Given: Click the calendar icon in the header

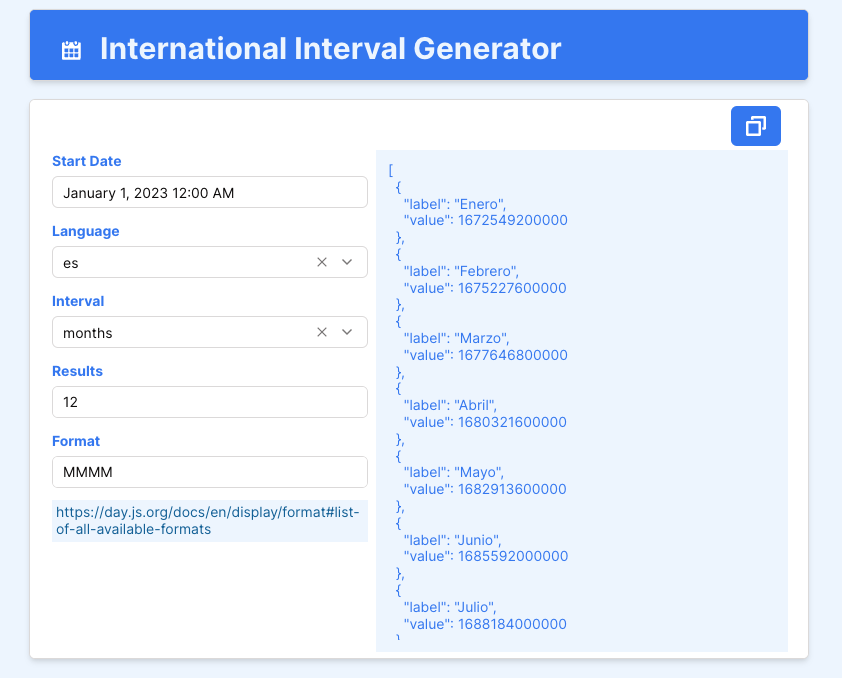Looking at the screenshot, I should point(71,50).
